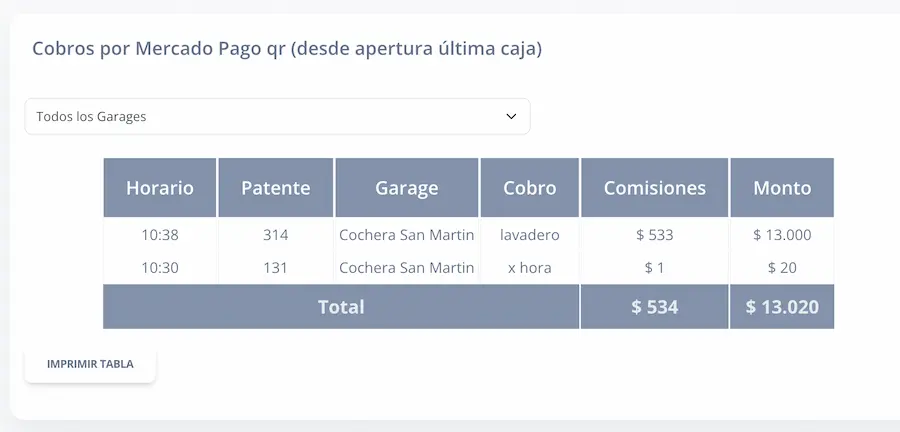Viewport: 900px width, 432px height.
Task: Click the Horario column header
Action: pyautogui.click(x=160, y=187)
